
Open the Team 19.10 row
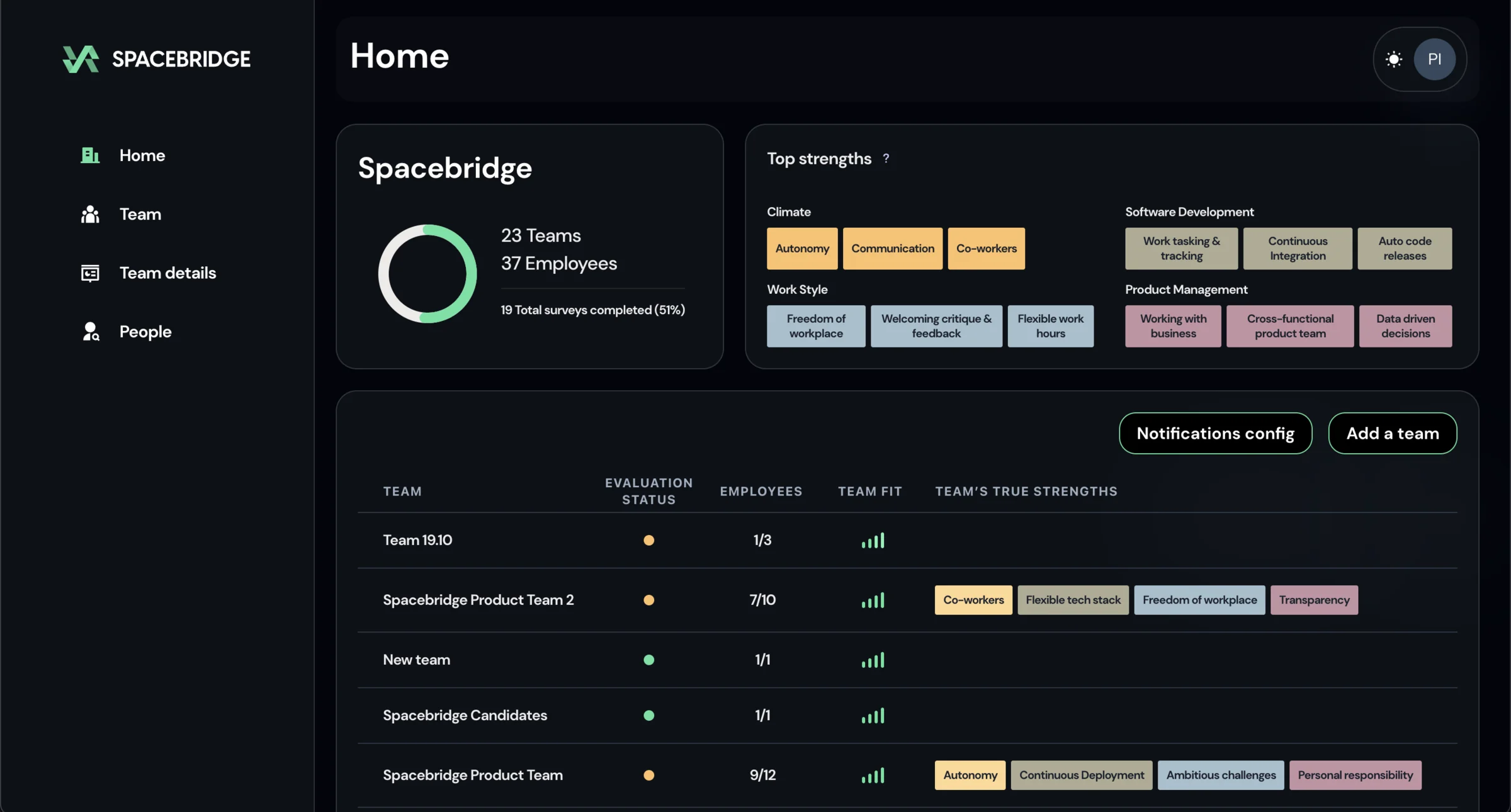(x=907, y=540)
